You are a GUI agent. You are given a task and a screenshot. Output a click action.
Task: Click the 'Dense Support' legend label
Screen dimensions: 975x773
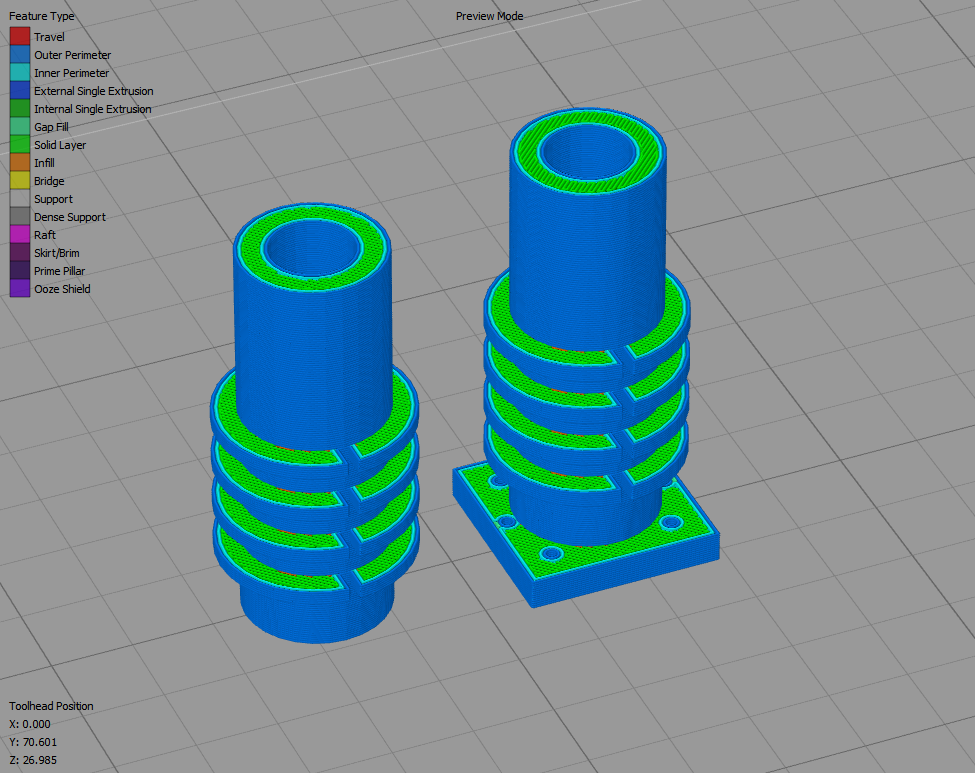pos(70,218)
